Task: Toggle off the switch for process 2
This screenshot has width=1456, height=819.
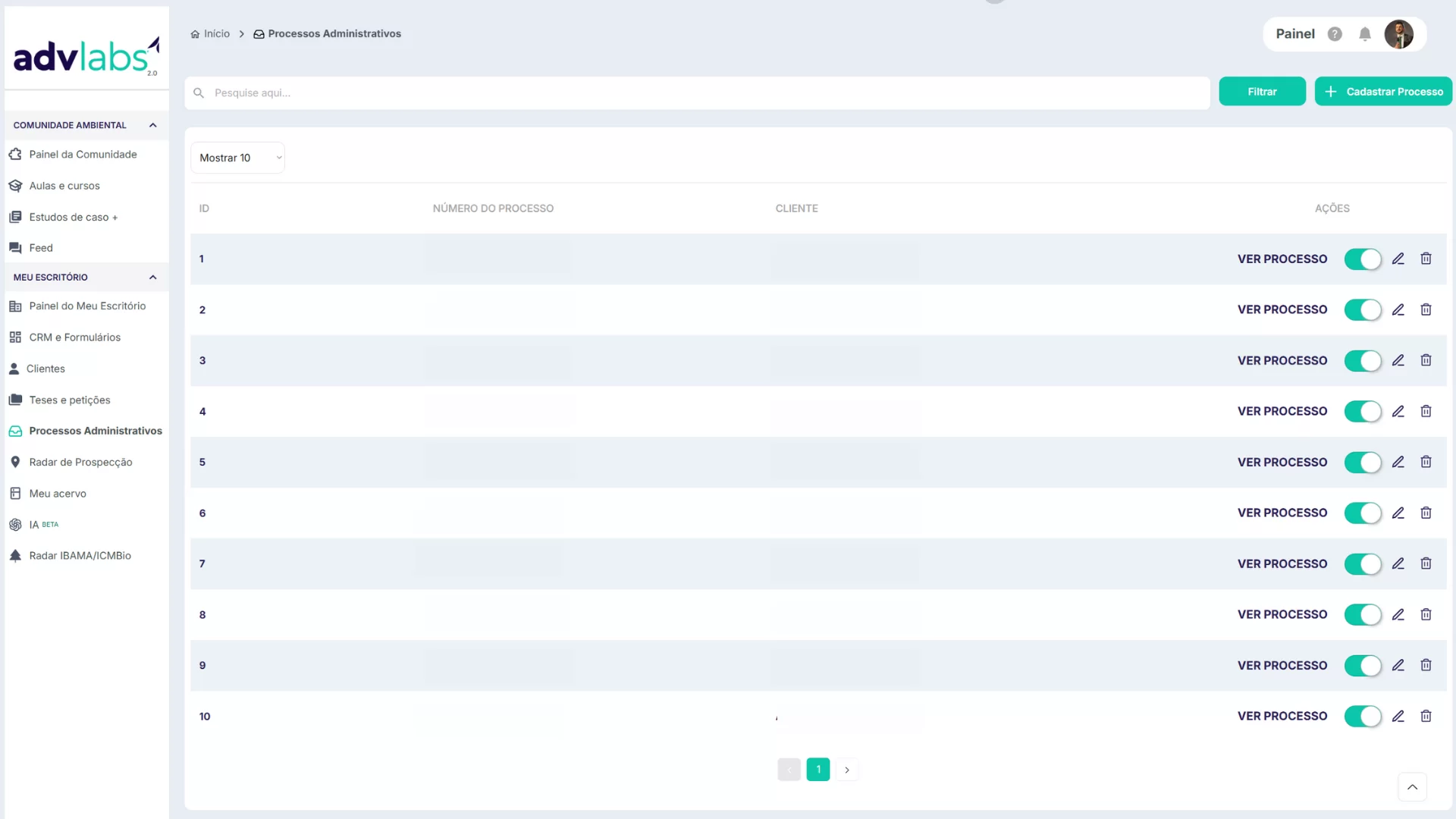Action: [x=1363, y=310]
